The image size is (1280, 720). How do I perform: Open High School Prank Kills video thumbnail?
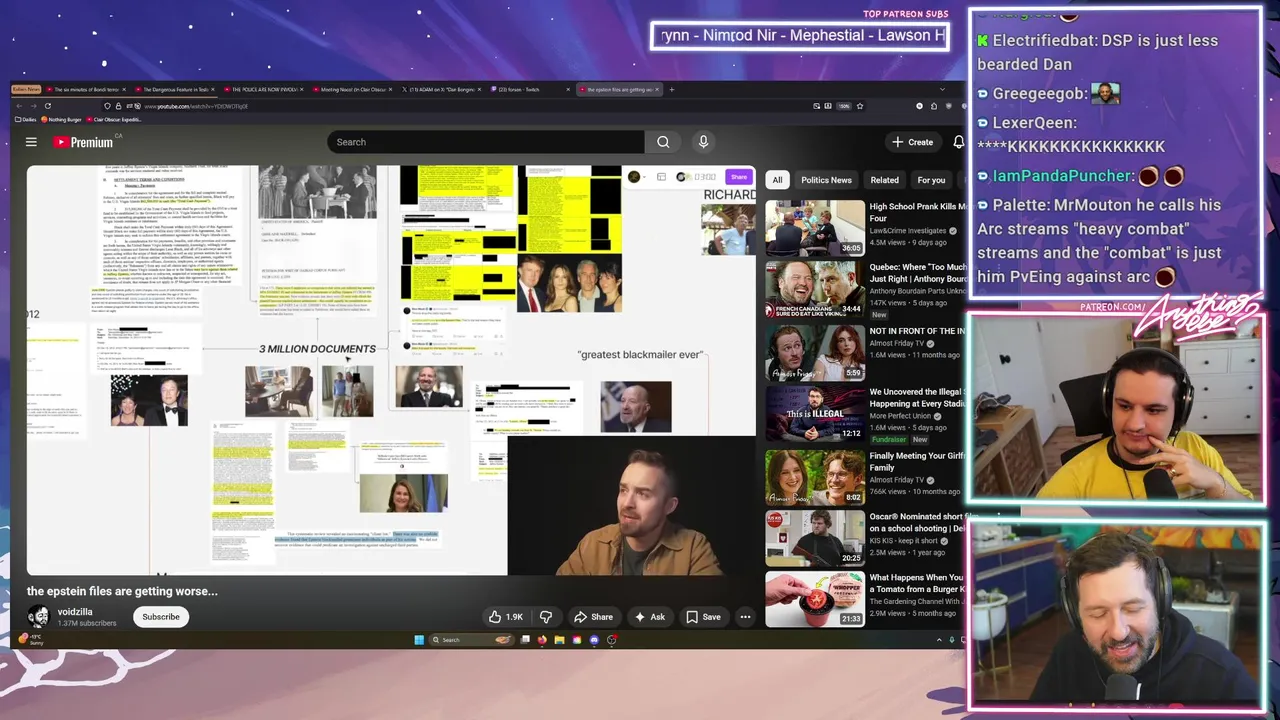pyautogui.click(x=815, y=228)
